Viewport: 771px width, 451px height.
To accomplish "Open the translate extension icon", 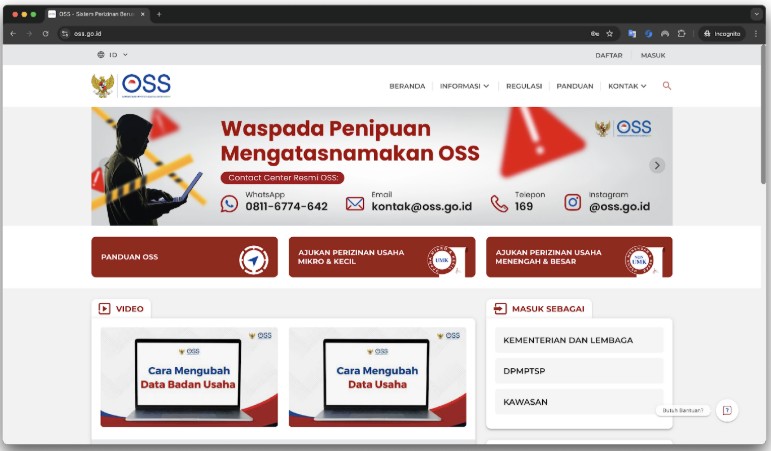I will pyautogui.click(x=632, y=33).
